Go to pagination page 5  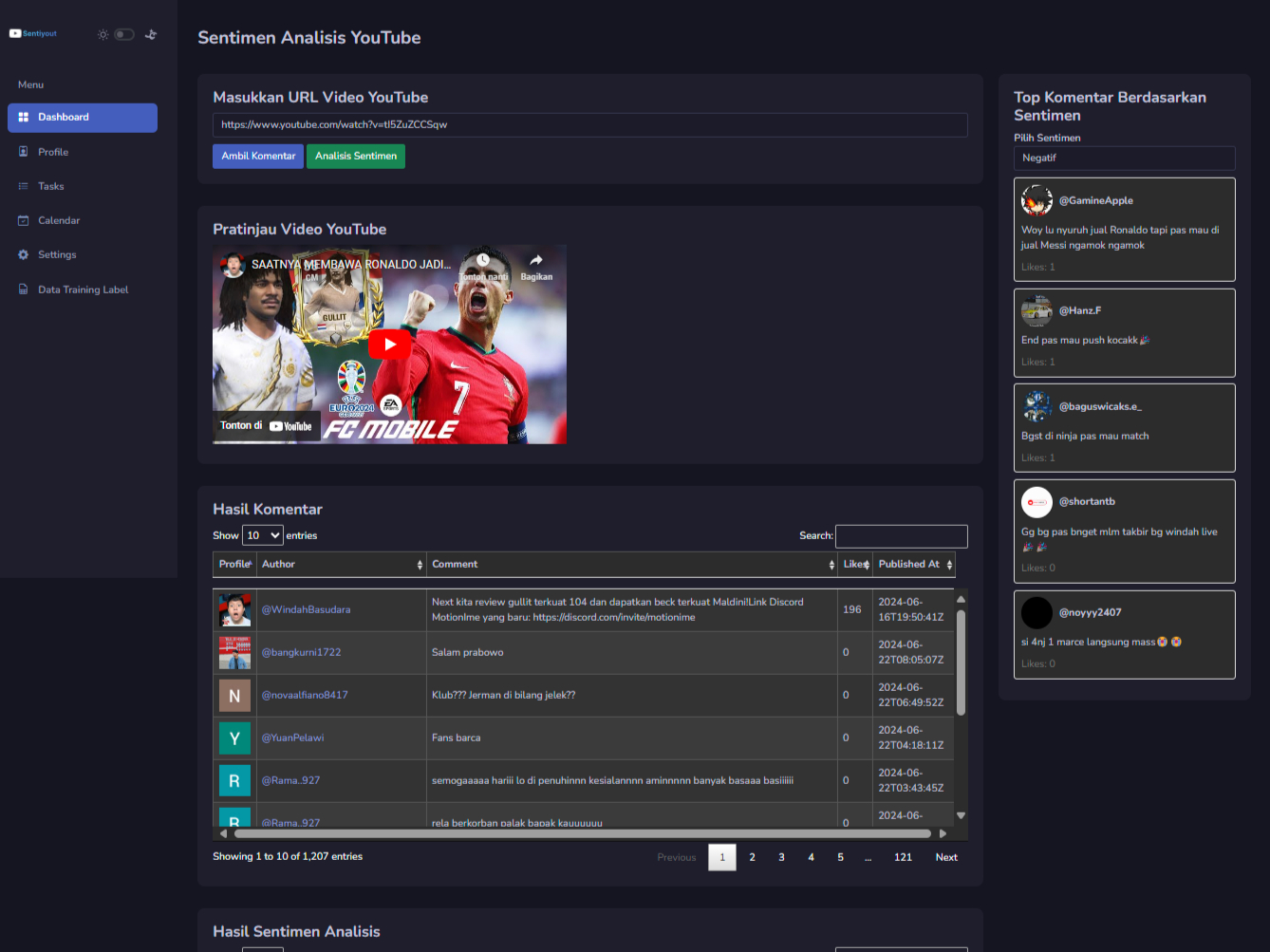[840, 857]
